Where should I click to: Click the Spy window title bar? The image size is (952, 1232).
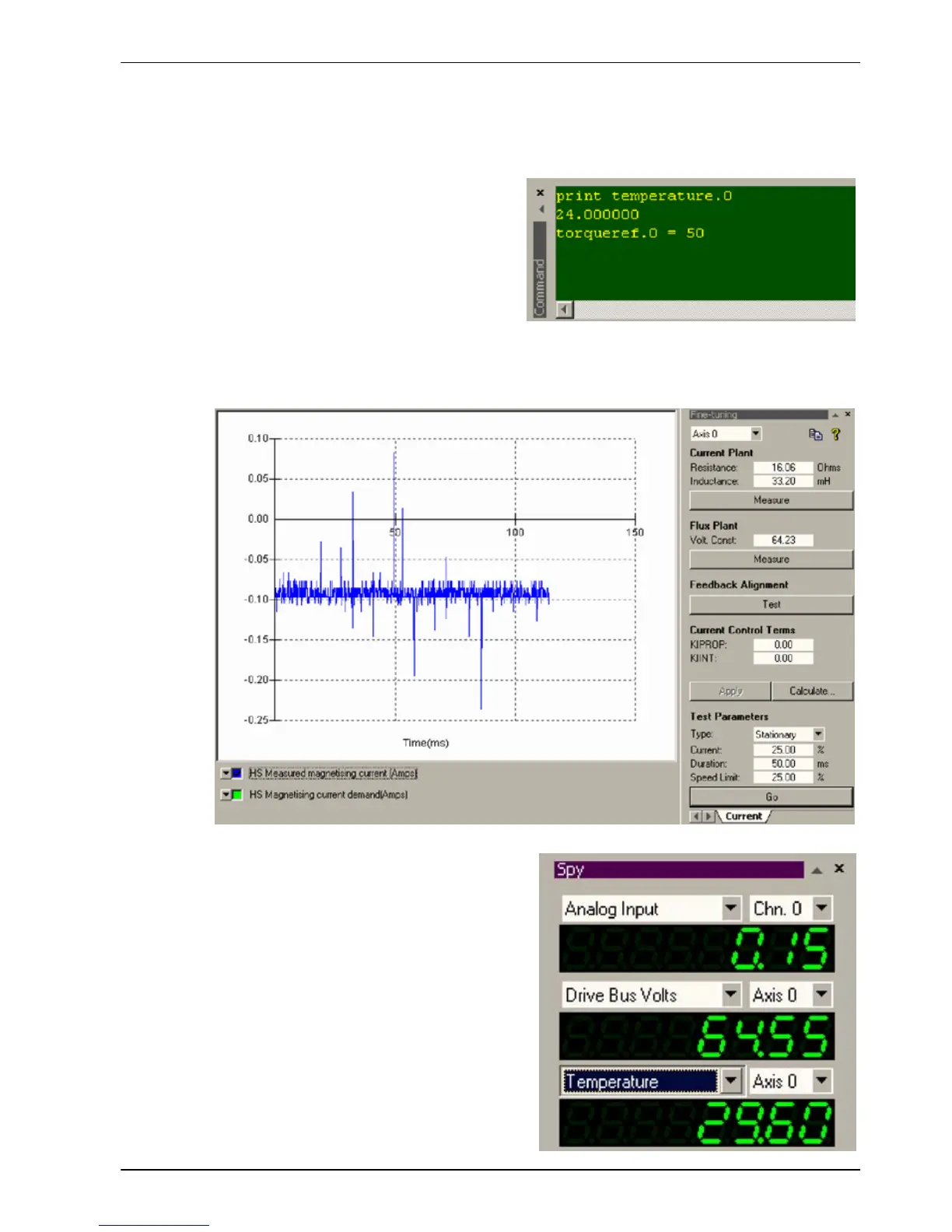coord(679,870)
